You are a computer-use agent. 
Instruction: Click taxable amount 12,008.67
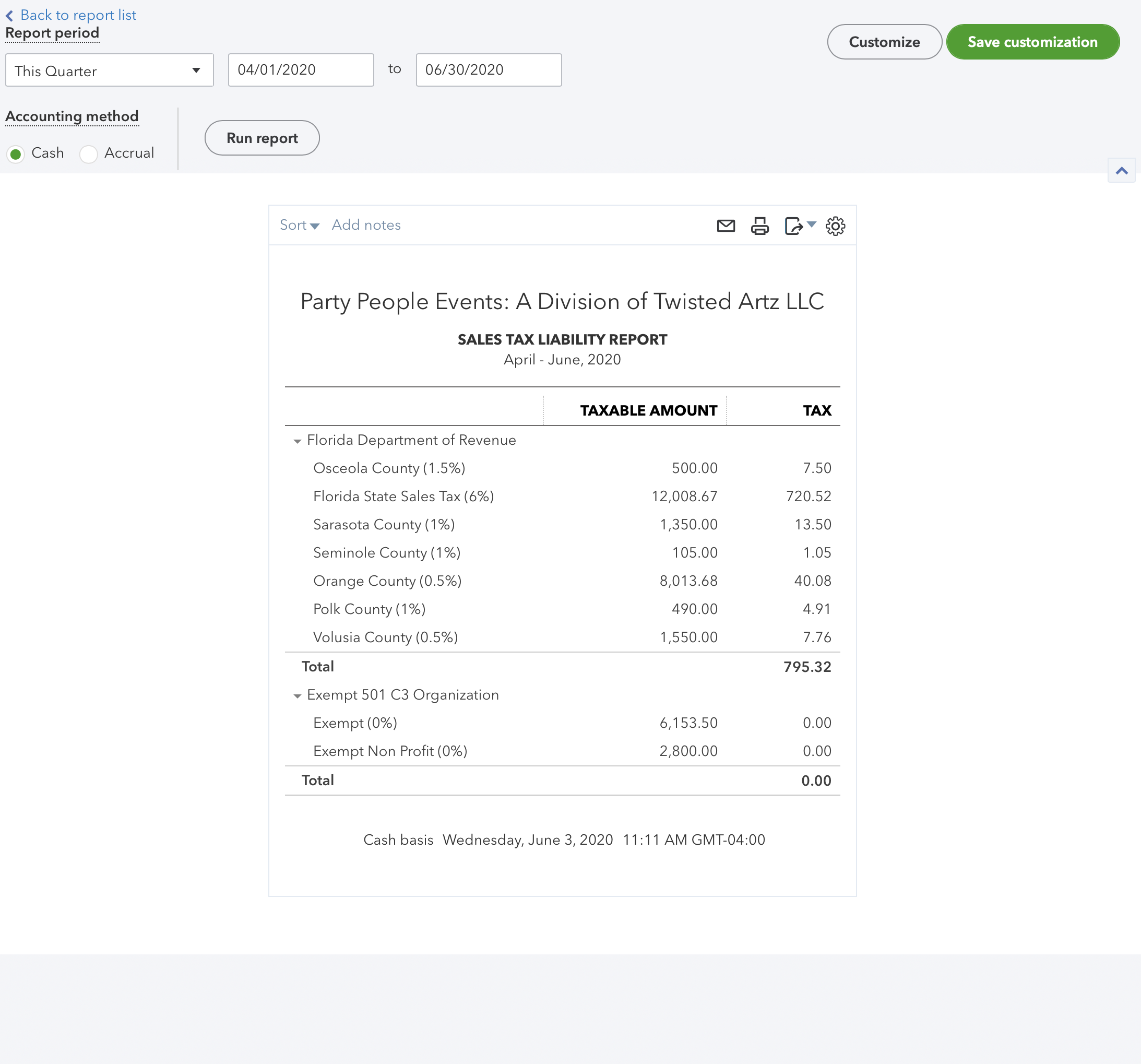click(x=684, y=496)
